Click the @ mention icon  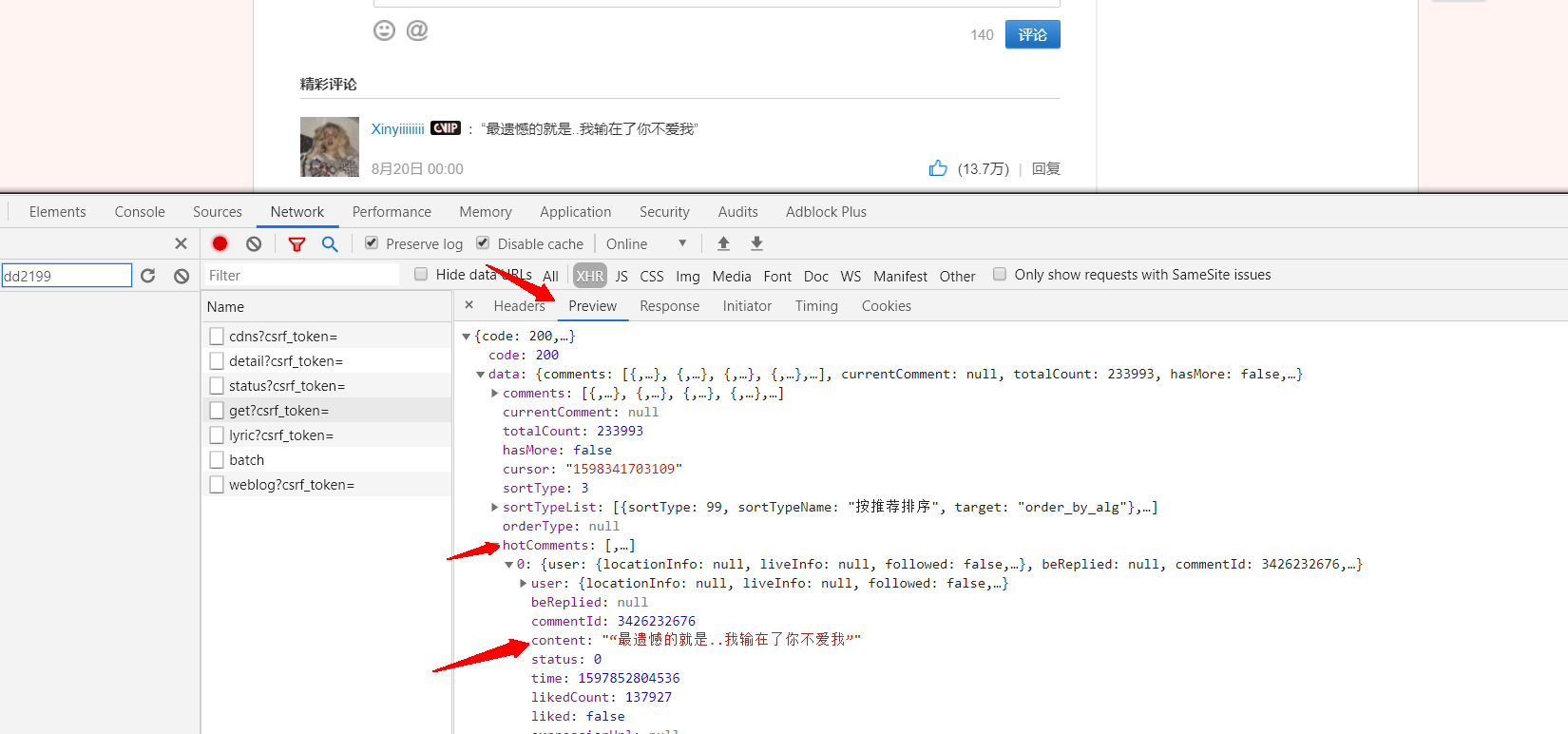click(417, 30)
